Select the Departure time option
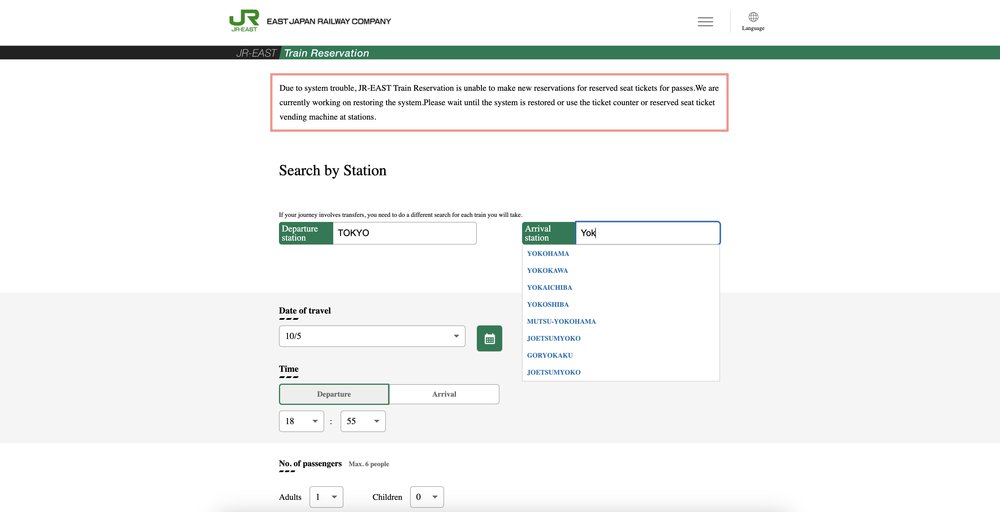The height and width of the screenshot is (512, 1000). click(x=334, y=394)
